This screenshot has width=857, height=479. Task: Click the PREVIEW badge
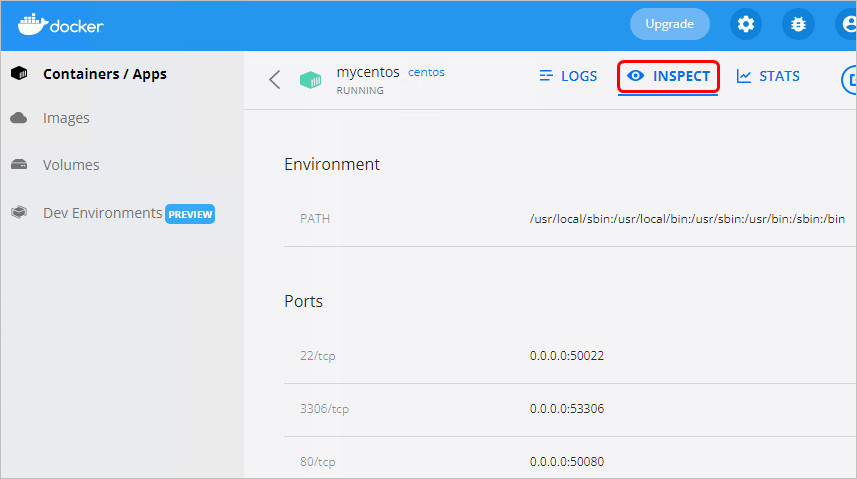click(x=190, y=214)
